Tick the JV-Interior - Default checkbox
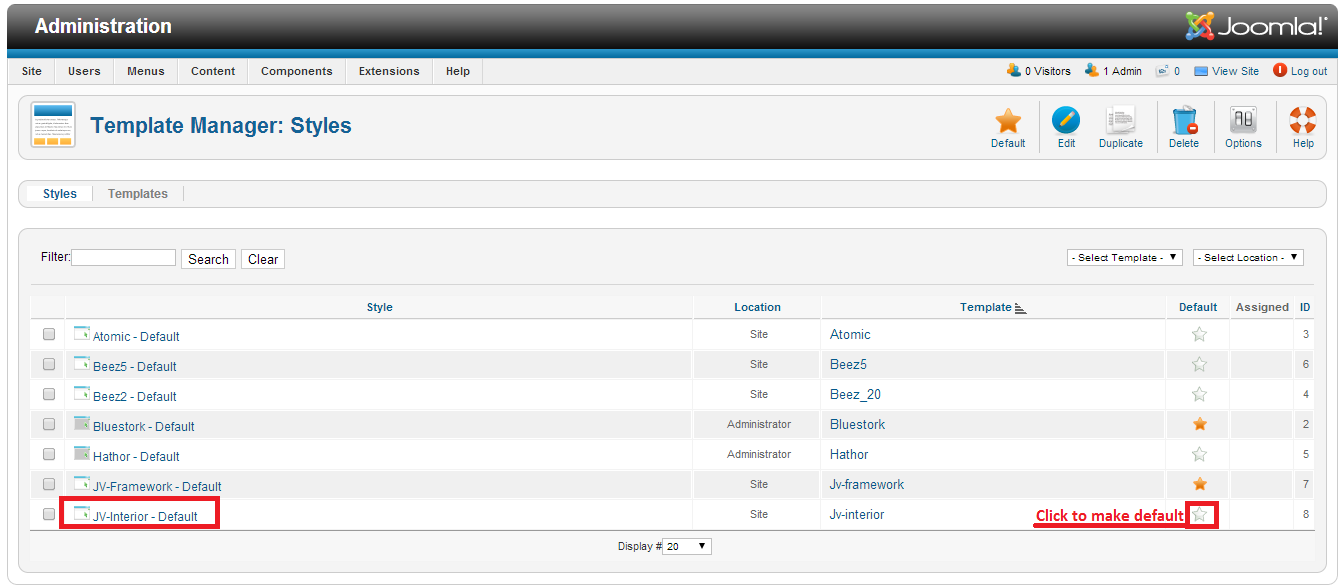Image resolution: width=1344 pixels, height=588 pixels. tap(49, 514)
